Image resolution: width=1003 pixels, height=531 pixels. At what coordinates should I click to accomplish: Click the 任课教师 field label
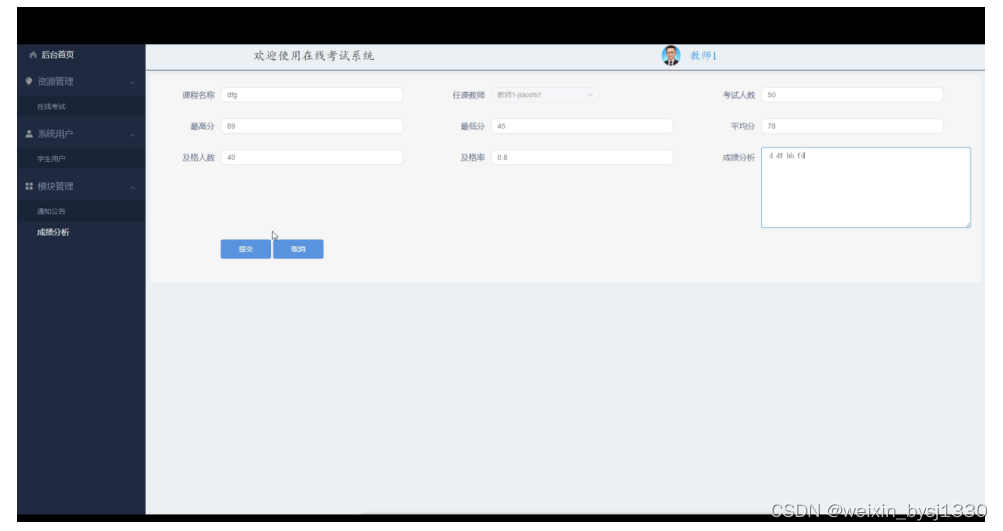(469, 95)
